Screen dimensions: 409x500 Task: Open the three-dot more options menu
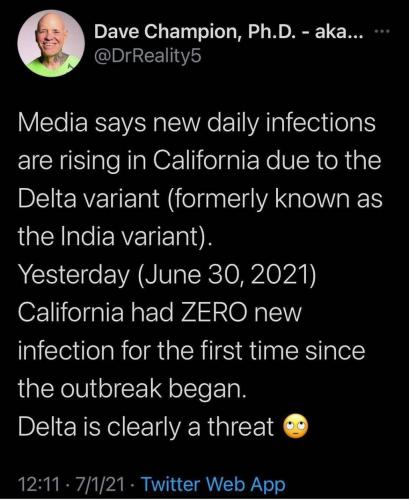(382, 32)
